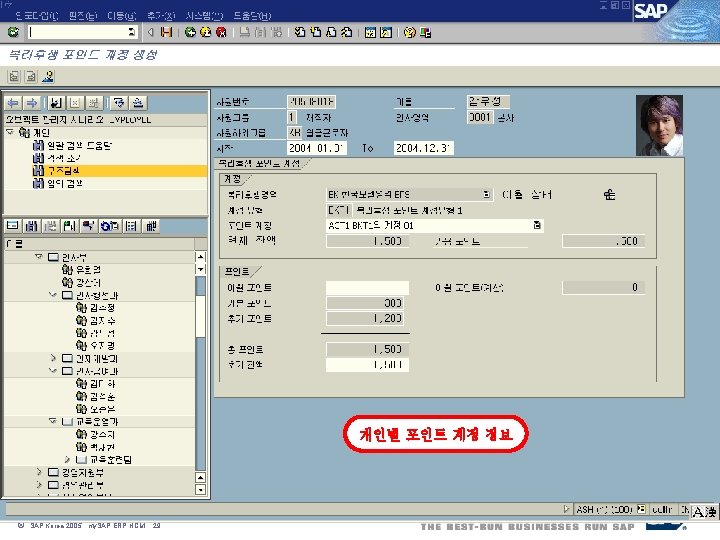720x540 pixels.
Task: Click the 이월 포인트 input field
Action: 367,287
